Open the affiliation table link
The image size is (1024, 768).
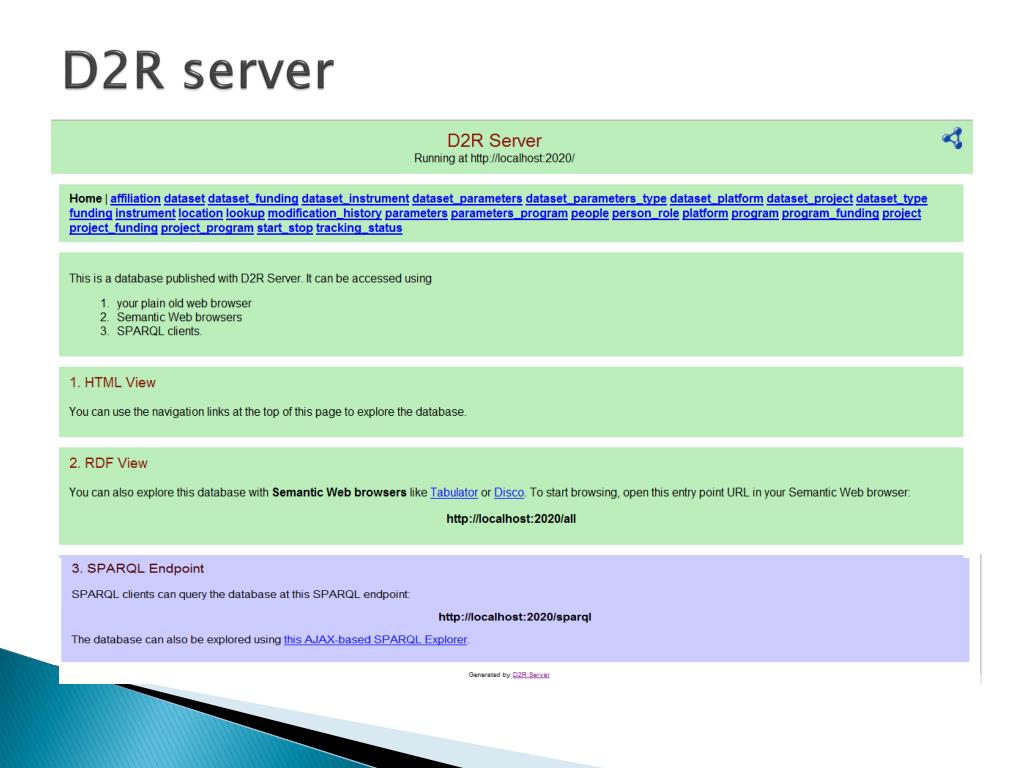(135, 199)
